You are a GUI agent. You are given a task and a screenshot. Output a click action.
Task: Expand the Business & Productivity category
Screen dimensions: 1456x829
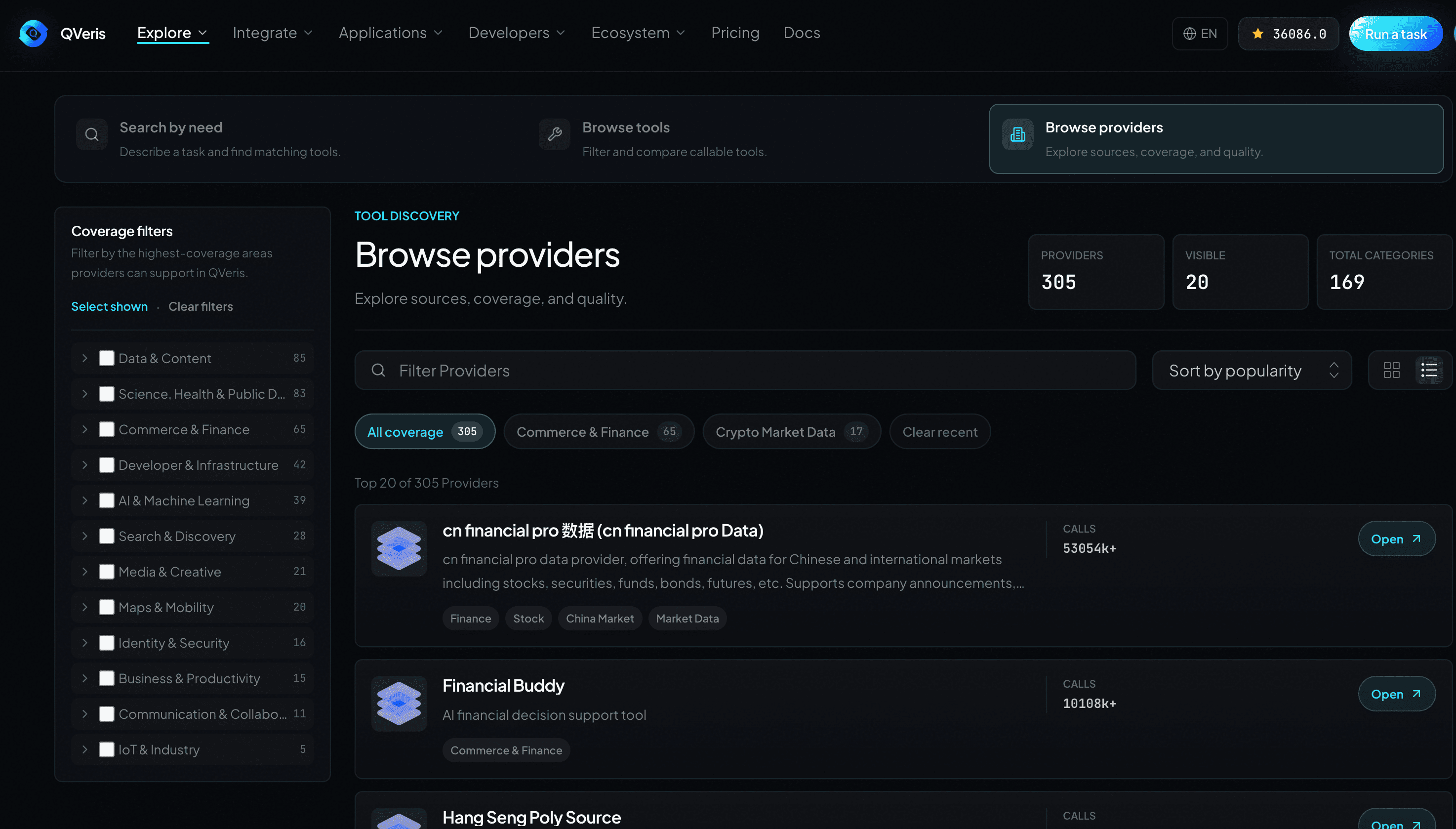85,679
